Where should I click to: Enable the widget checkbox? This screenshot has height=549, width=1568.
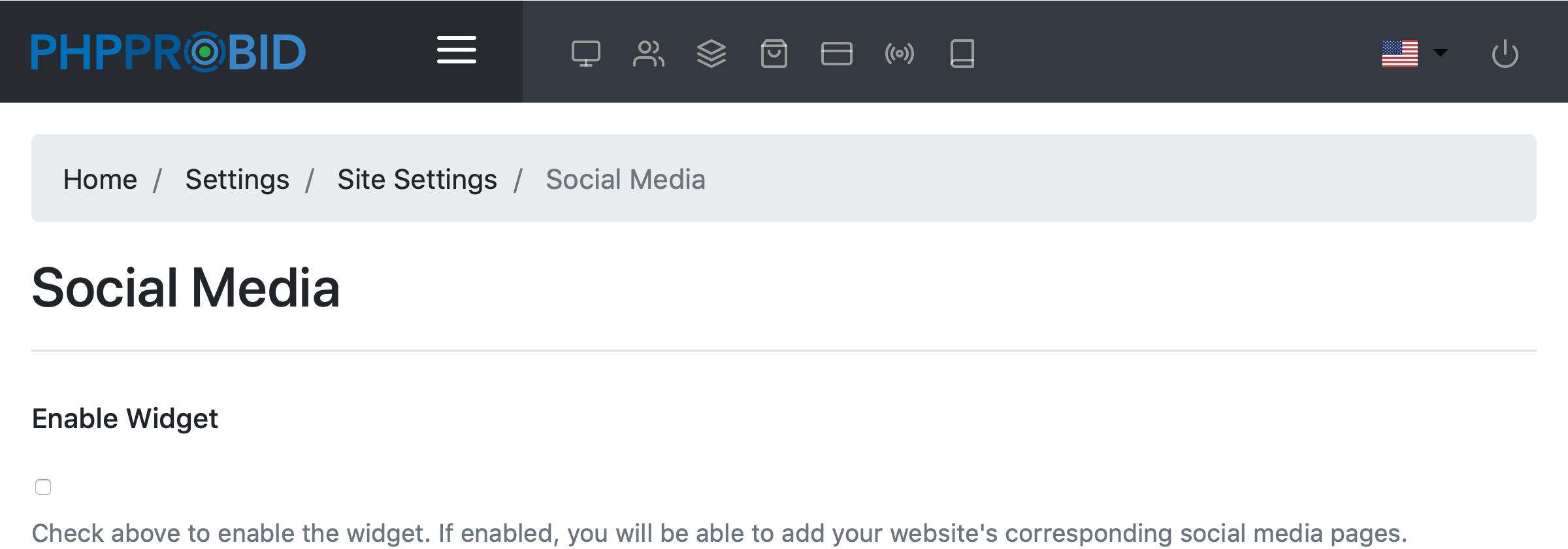(43, 487)
